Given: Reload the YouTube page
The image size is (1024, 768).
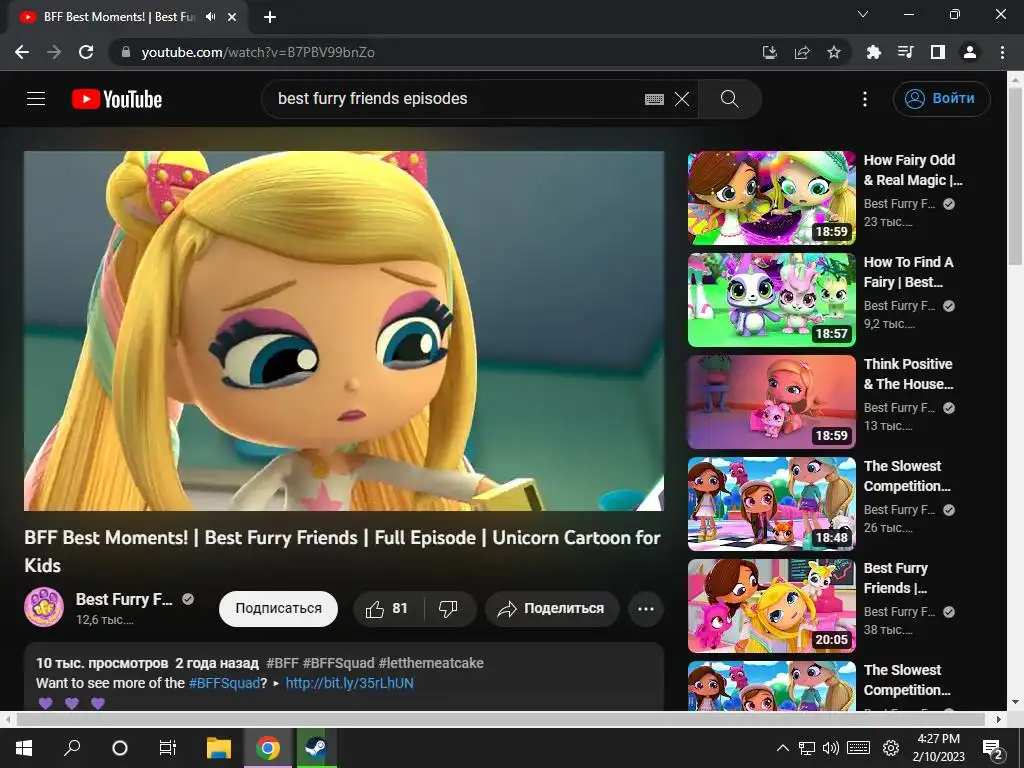Looking at the screenshot, I should pos(86,52).
